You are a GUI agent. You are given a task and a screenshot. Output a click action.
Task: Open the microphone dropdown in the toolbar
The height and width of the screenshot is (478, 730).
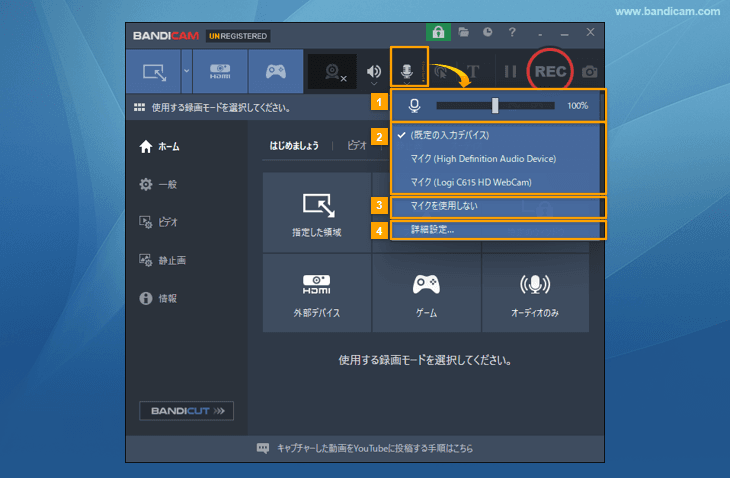[407, 72]
